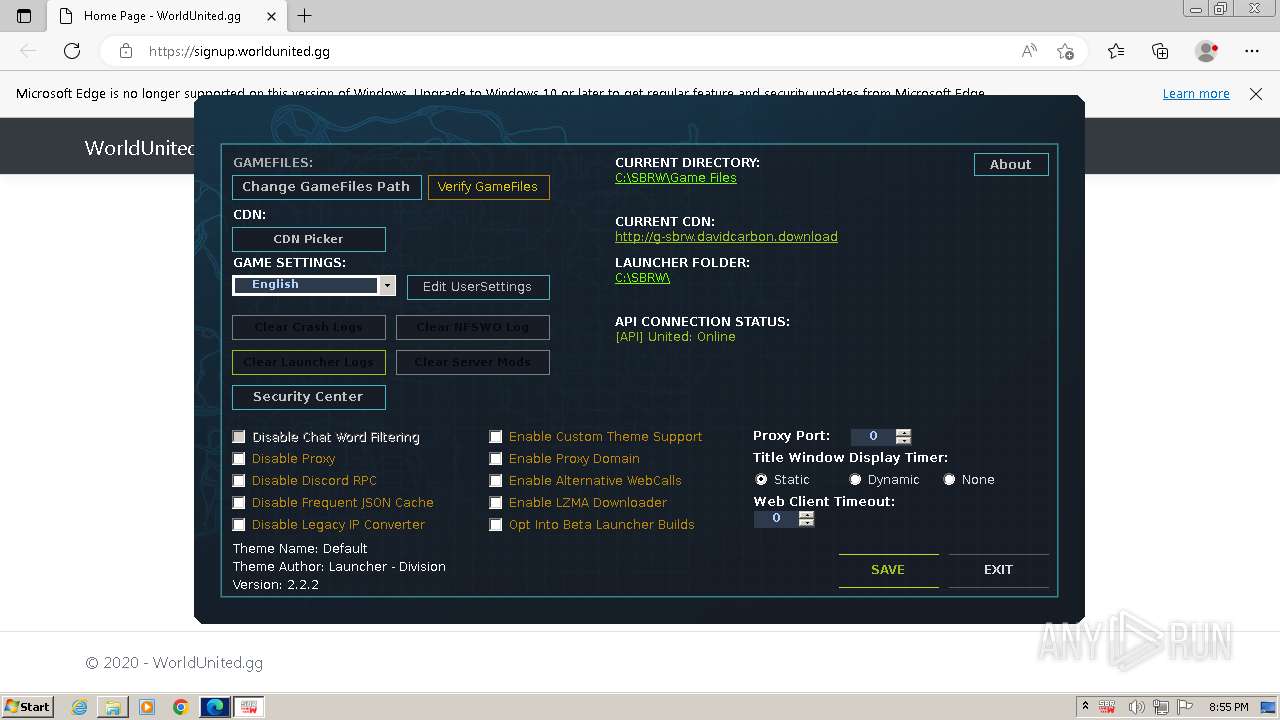Show hidden tray icons arrow
Viewport: 1280px width, 720px height.
1086,707
